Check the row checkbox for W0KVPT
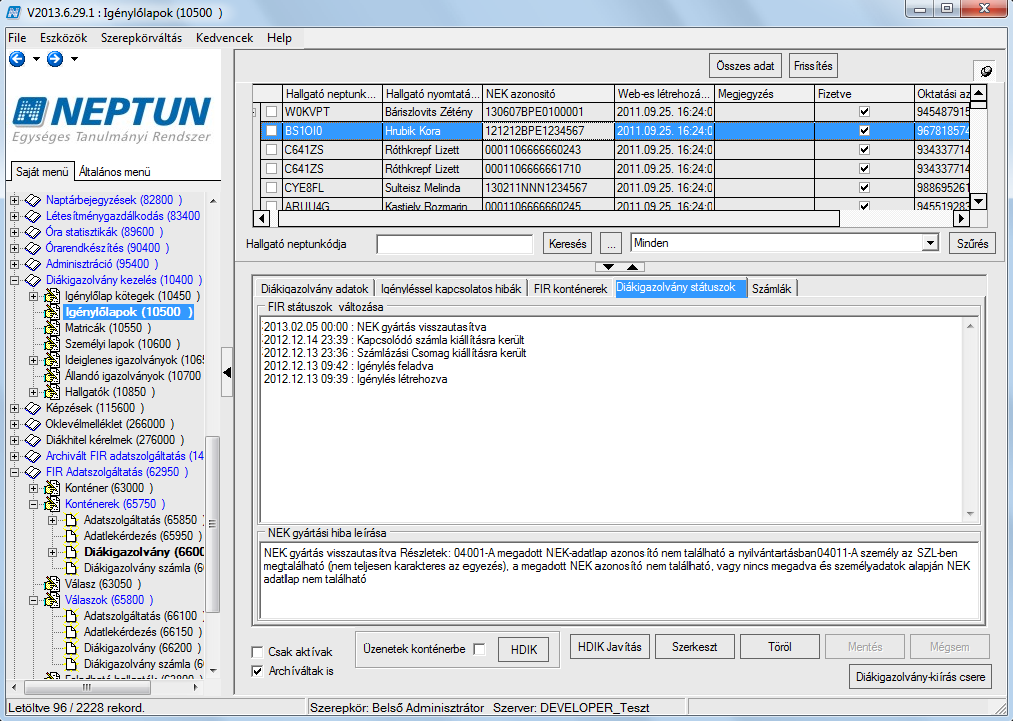Image resolution: width=1013 pixels, height=721 pixels. [272, 112]
